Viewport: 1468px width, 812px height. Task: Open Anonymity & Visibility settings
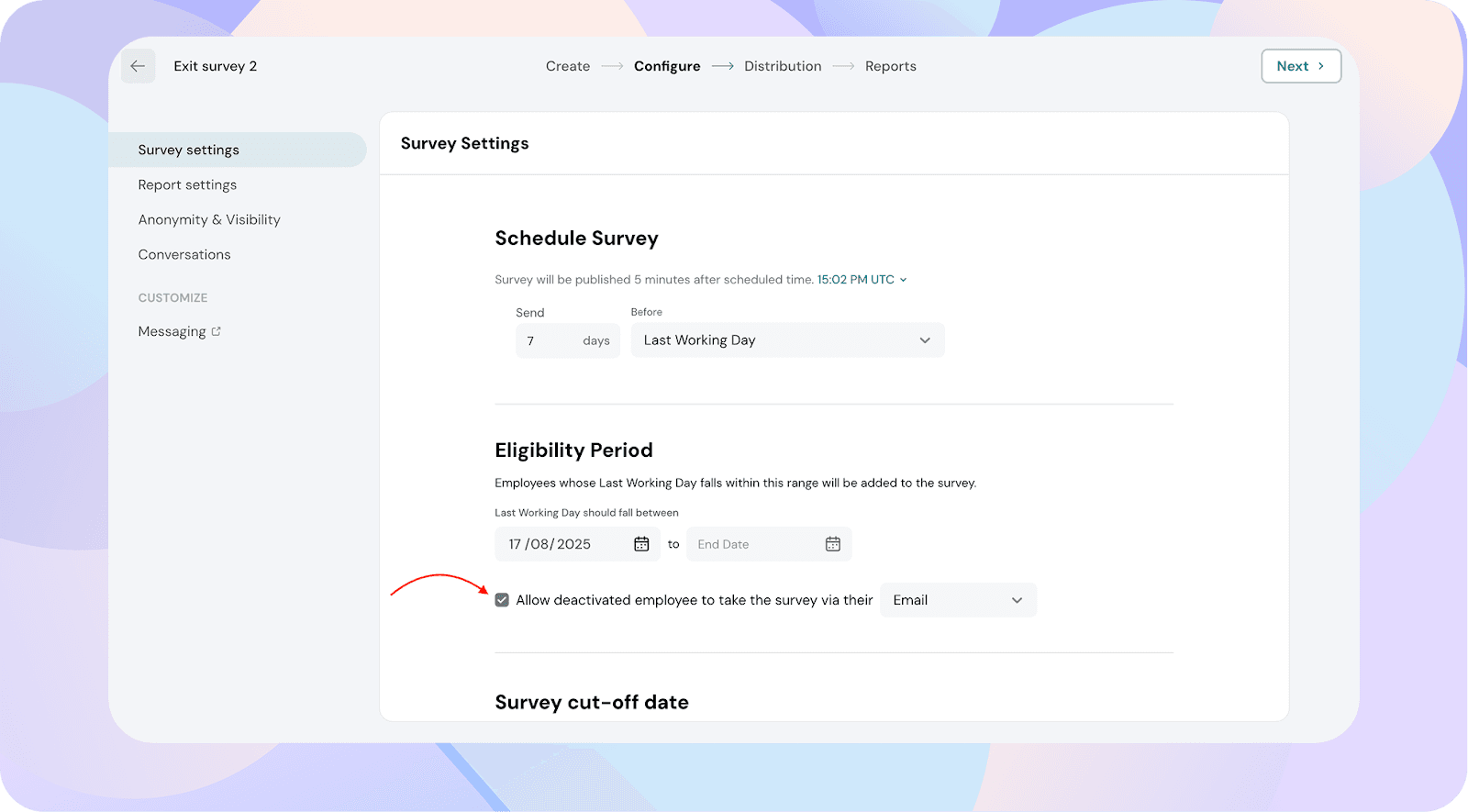pos(209,219)
